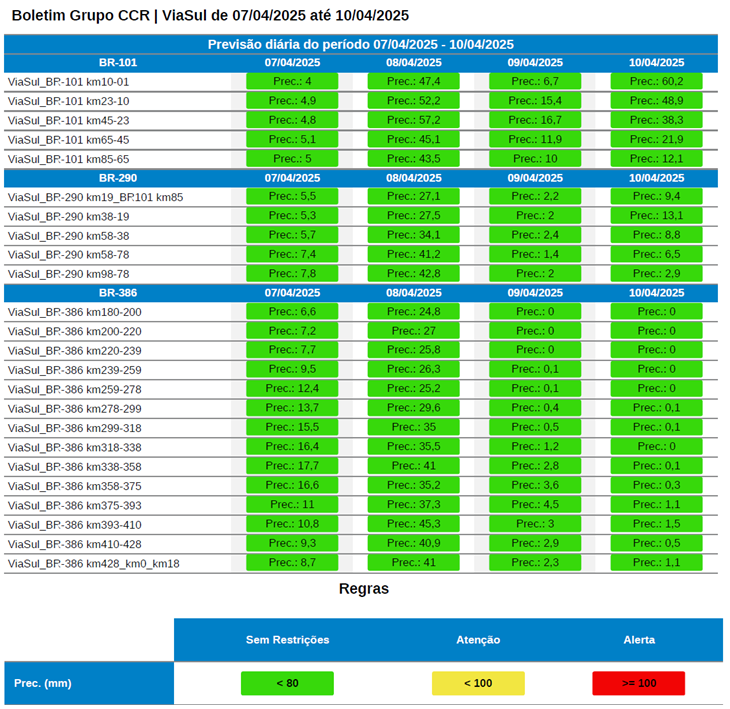
Task: Select the 'BR-290' section header
Action: click(x=118, y=178)
